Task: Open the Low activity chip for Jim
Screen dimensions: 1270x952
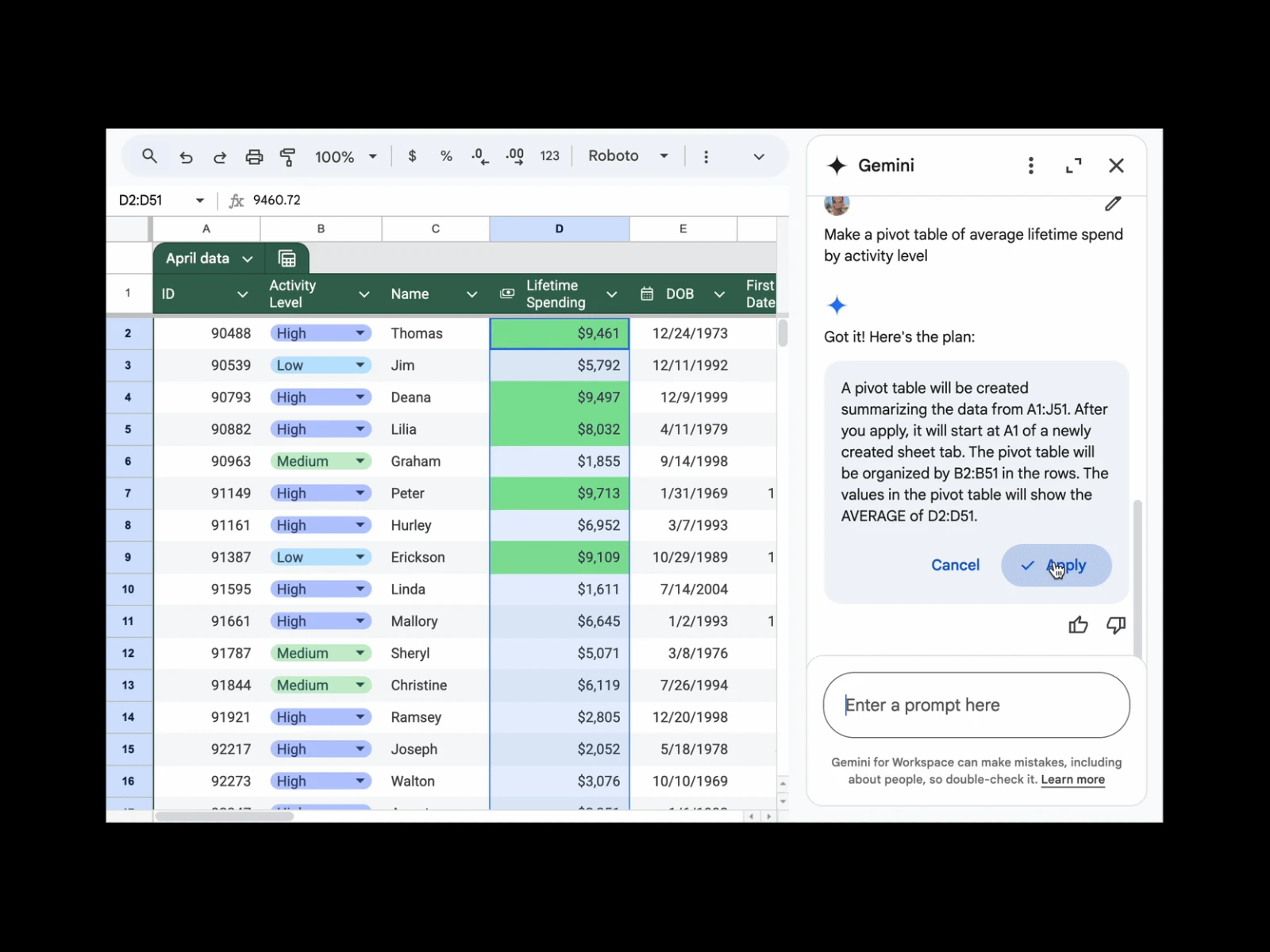Action: (321, 365)
